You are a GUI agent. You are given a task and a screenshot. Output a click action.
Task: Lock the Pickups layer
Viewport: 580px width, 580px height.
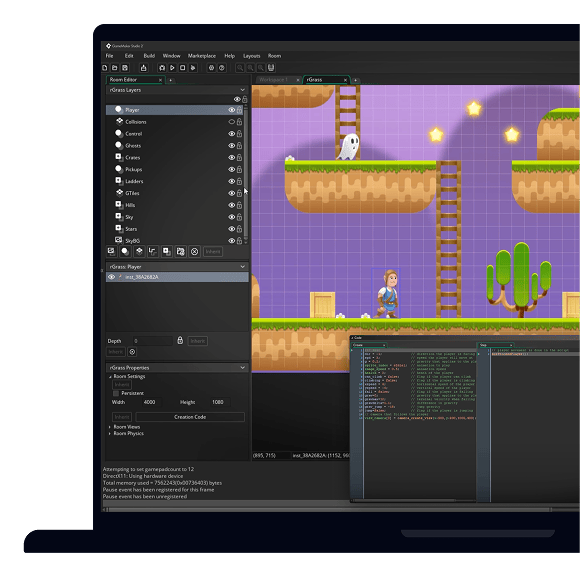(x=239, y=169)
